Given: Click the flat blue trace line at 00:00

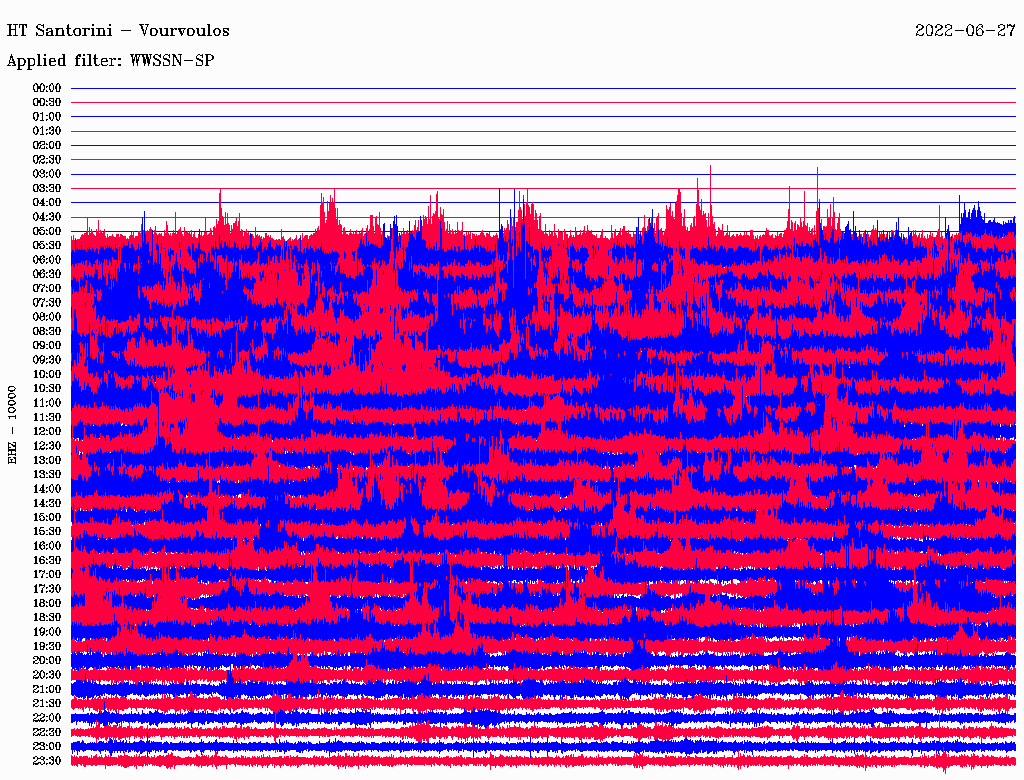Looking at the screenshot, I should pyautogui.click(x=540, y=88).
